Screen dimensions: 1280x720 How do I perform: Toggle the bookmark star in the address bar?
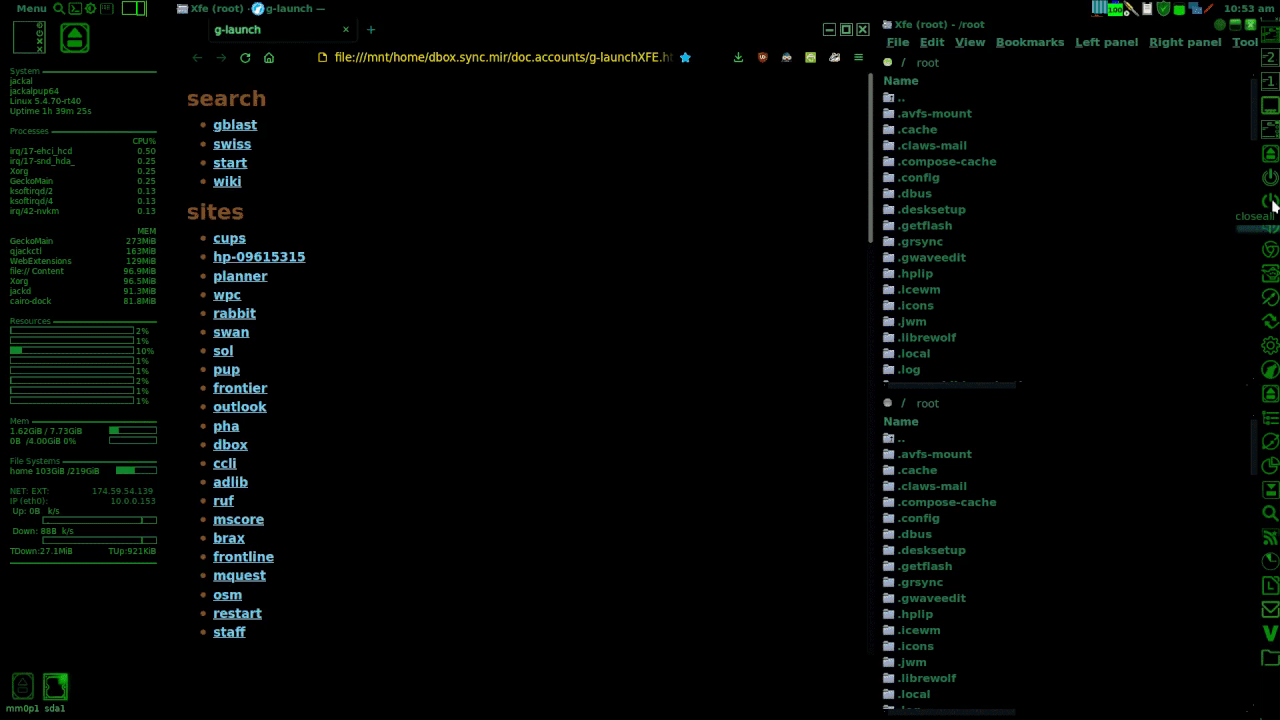tap(686, 57)
